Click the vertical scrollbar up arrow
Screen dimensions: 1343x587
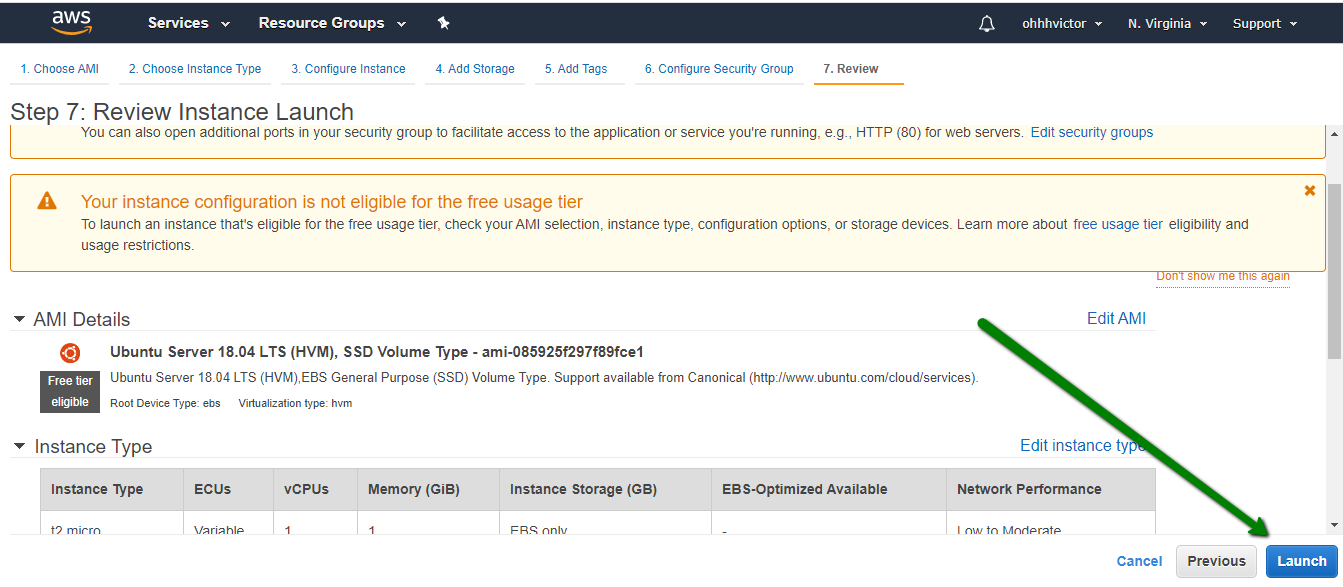click(1334, 133)
